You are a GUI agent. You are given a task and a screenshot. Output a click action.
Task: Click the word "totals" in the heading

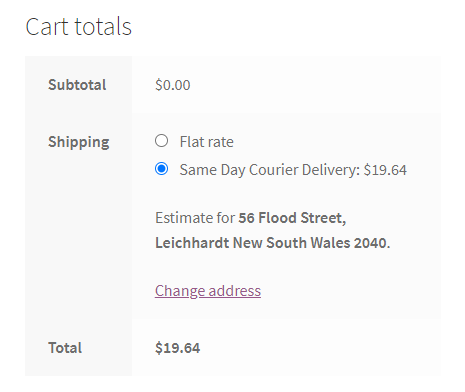(x=103, y=27)
